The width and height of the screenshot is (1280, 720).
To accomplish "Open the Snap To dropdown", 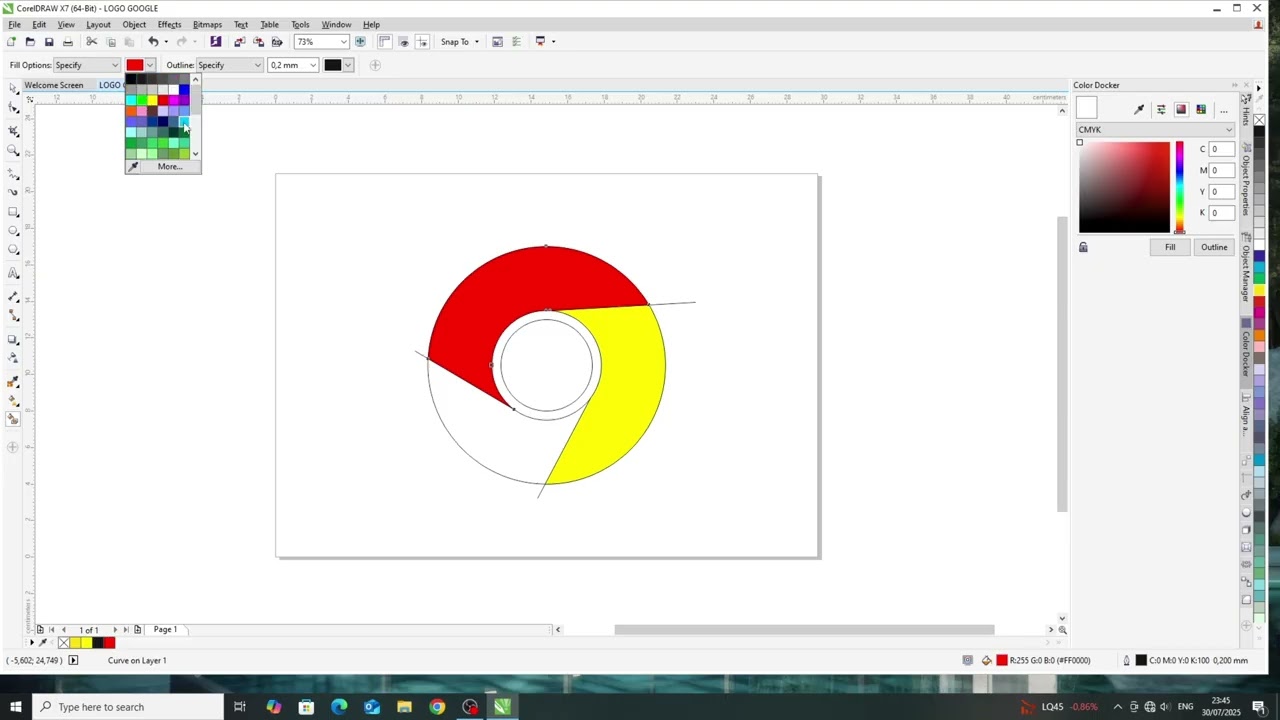I will click(476, 42).
